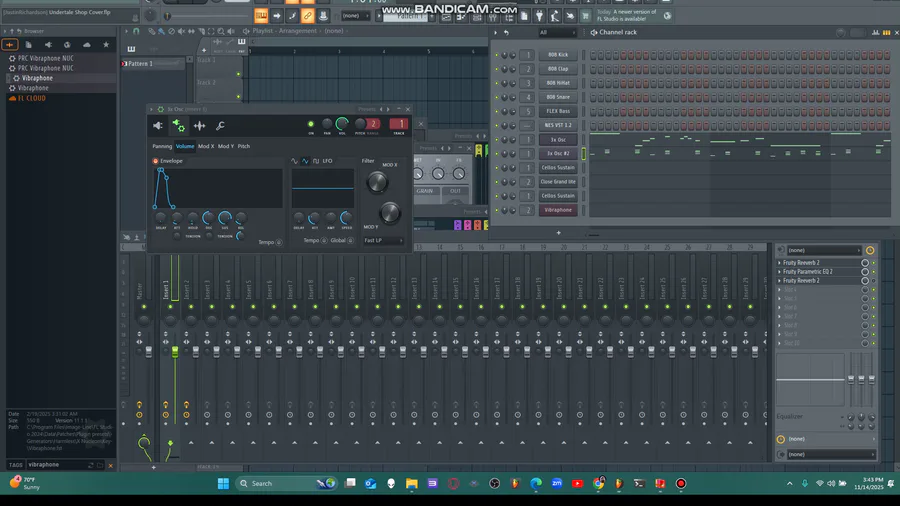Open Windows Start menu
Screen dimensions: 900x506
223,484
